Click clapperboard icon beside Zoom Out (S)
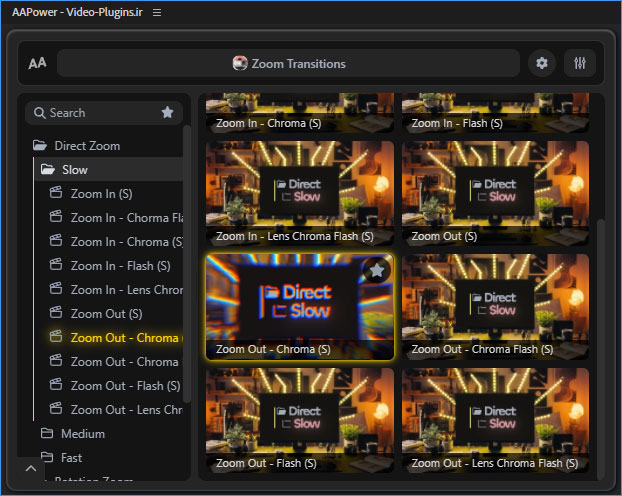622x496 pixels. coord(56,313)
